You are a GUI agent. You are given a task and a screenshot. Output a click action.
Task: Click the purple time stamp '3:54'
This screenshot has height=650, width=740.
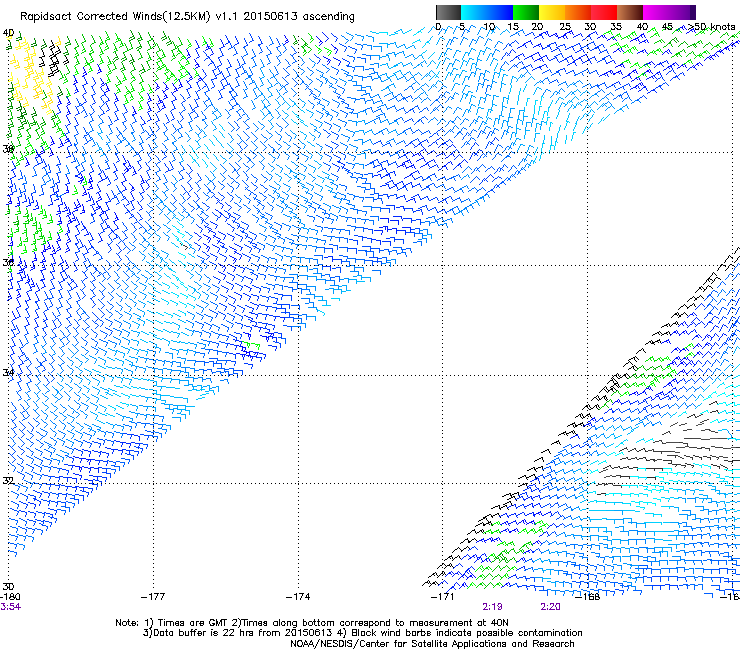tap(10, 607)
